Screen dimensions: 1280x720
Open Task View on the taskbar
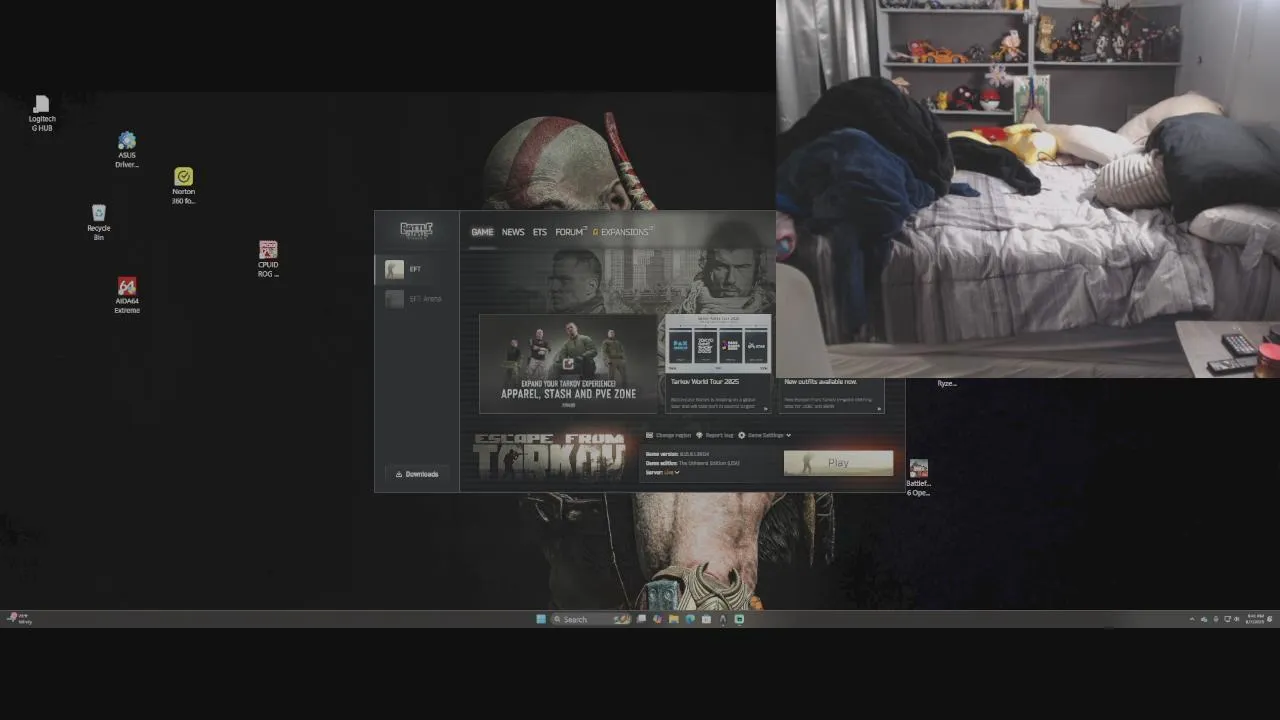coord(641,619)
